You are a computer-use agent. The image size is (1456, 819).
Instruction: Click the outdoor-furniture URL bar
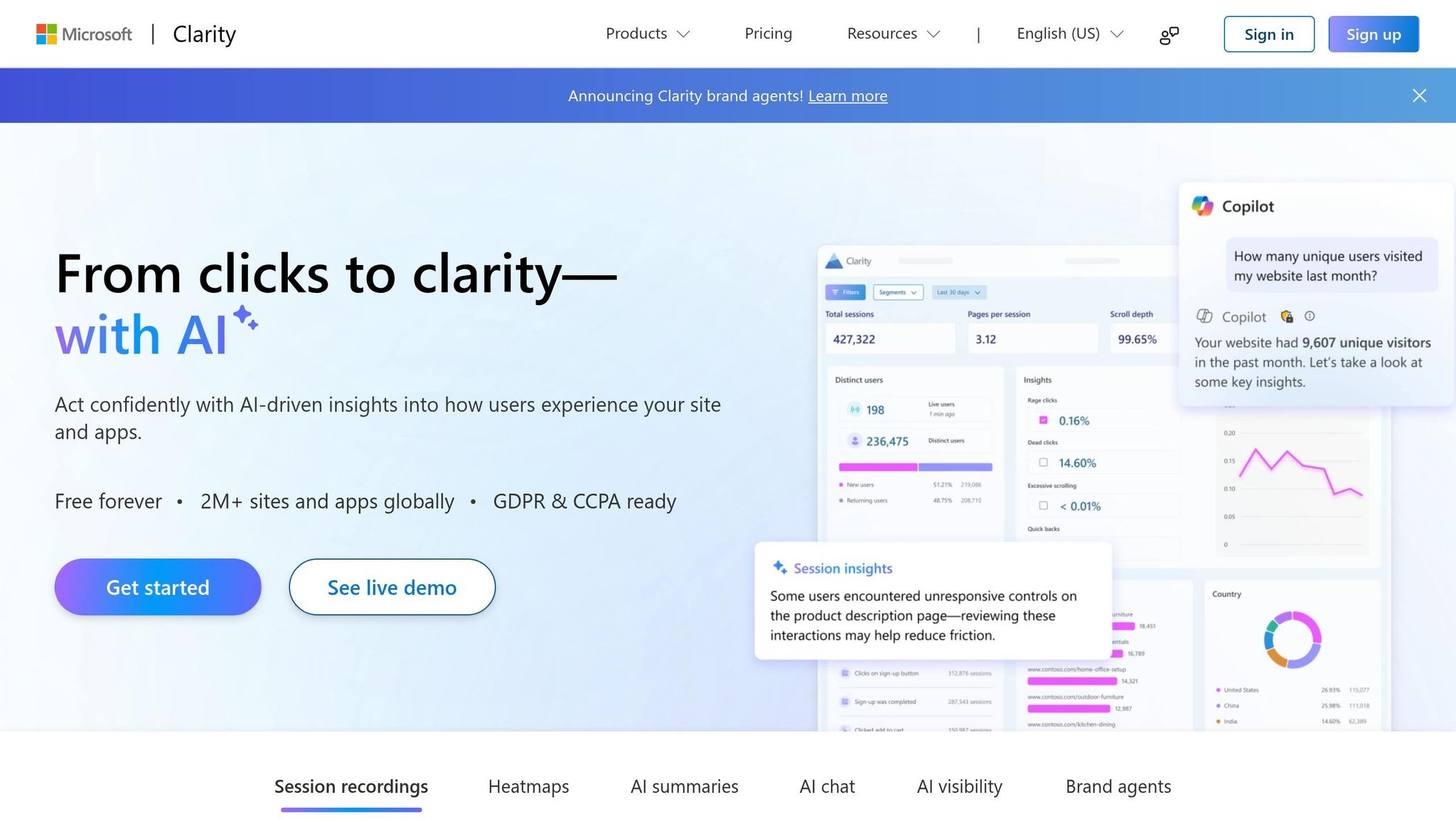click(x=1069, y=708)
